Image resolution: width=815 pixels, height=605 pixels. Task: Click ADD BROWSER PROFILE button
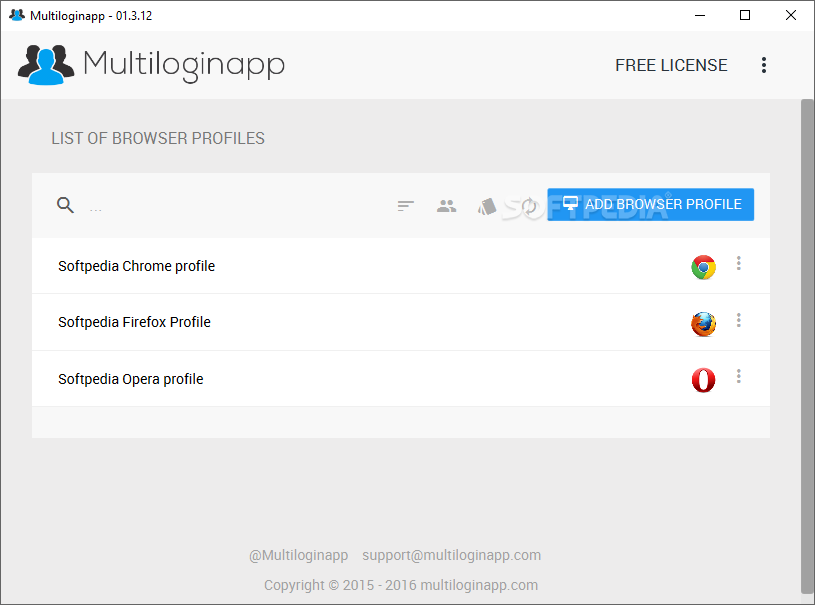pyautogui.click(x=650, y=204)
